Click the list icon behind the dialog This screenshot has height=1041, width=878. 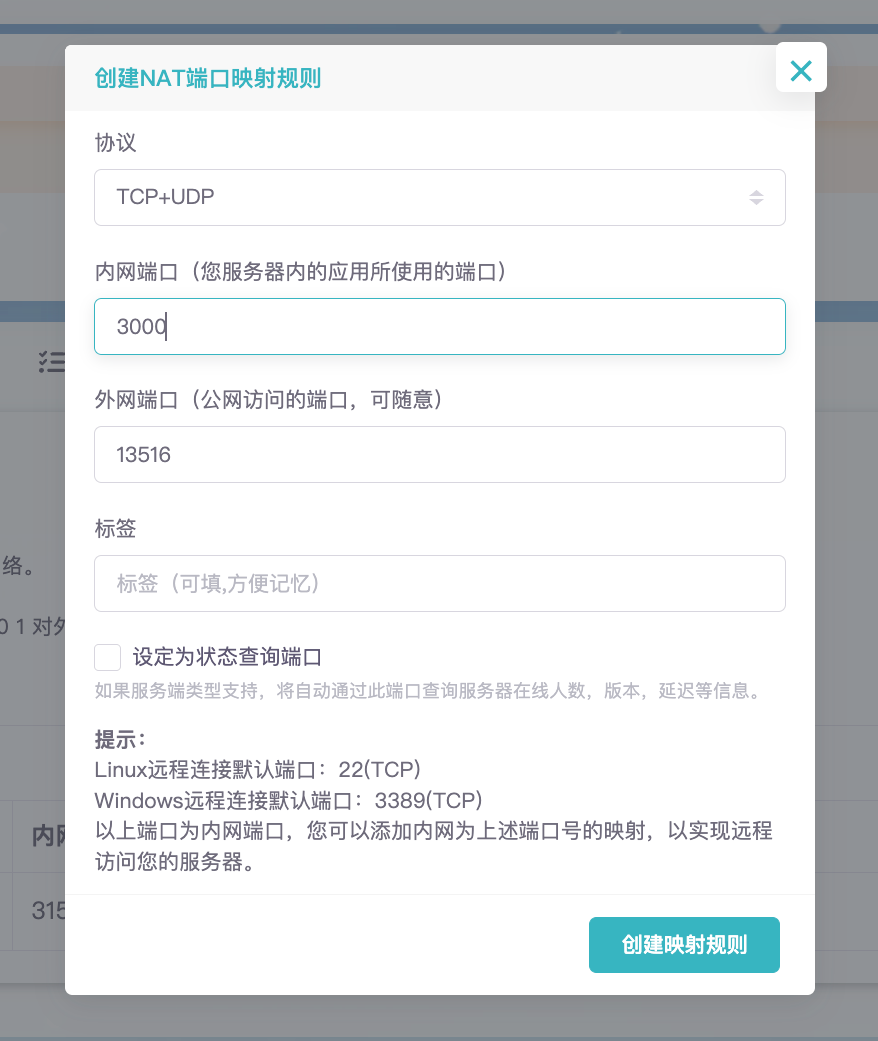pyautogui.click(x=51, y=362)
